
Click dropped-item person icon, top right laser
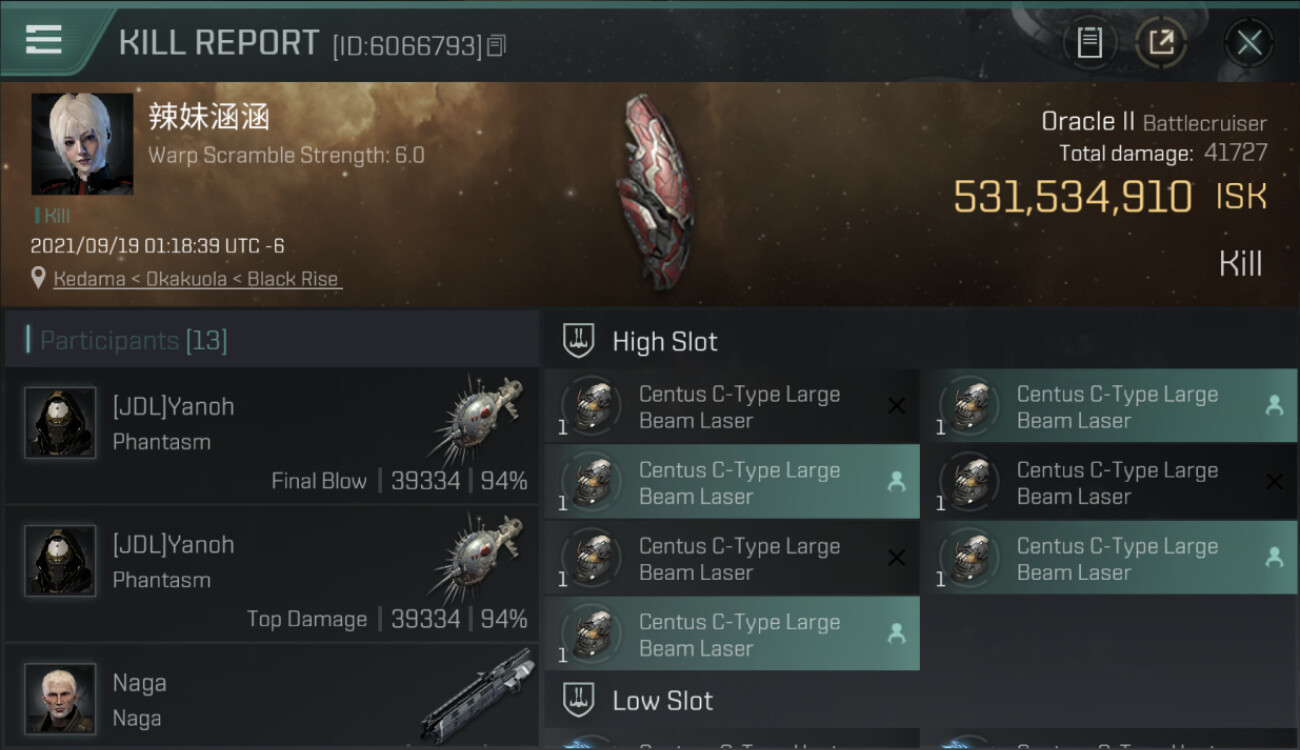[1274, 406]
